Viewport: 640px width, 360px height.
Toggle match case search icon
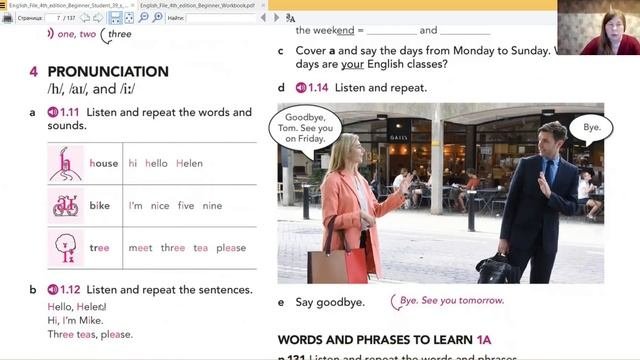coord(290,18)
